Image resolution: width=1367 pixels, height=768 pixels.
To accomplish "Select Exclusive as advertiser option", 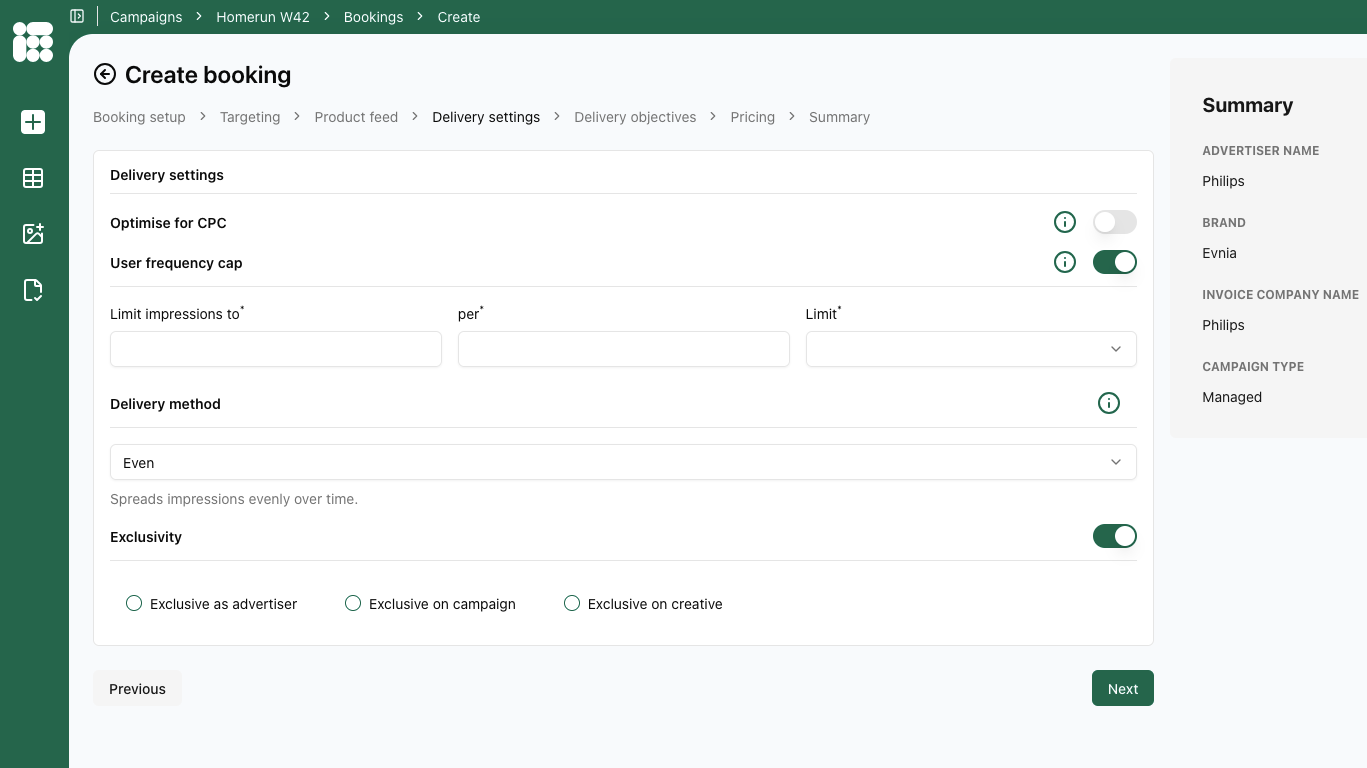I will click(134, 603).
